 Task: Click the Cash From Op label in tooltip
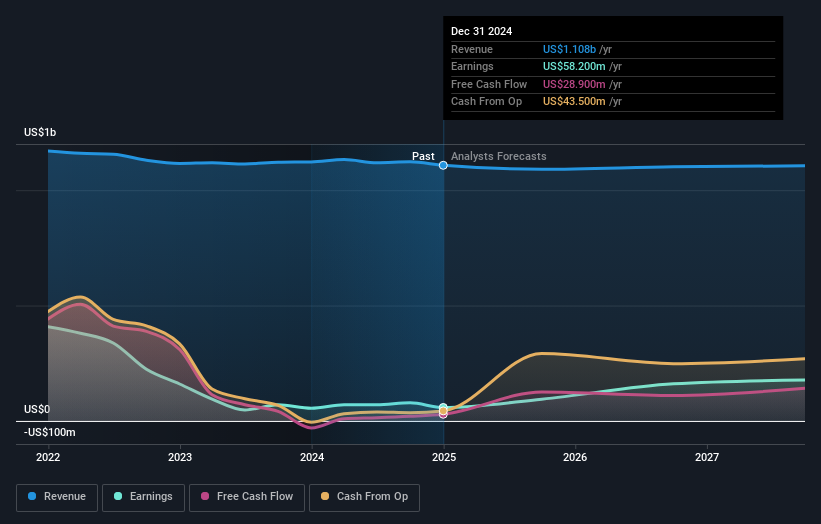point(486,102)
